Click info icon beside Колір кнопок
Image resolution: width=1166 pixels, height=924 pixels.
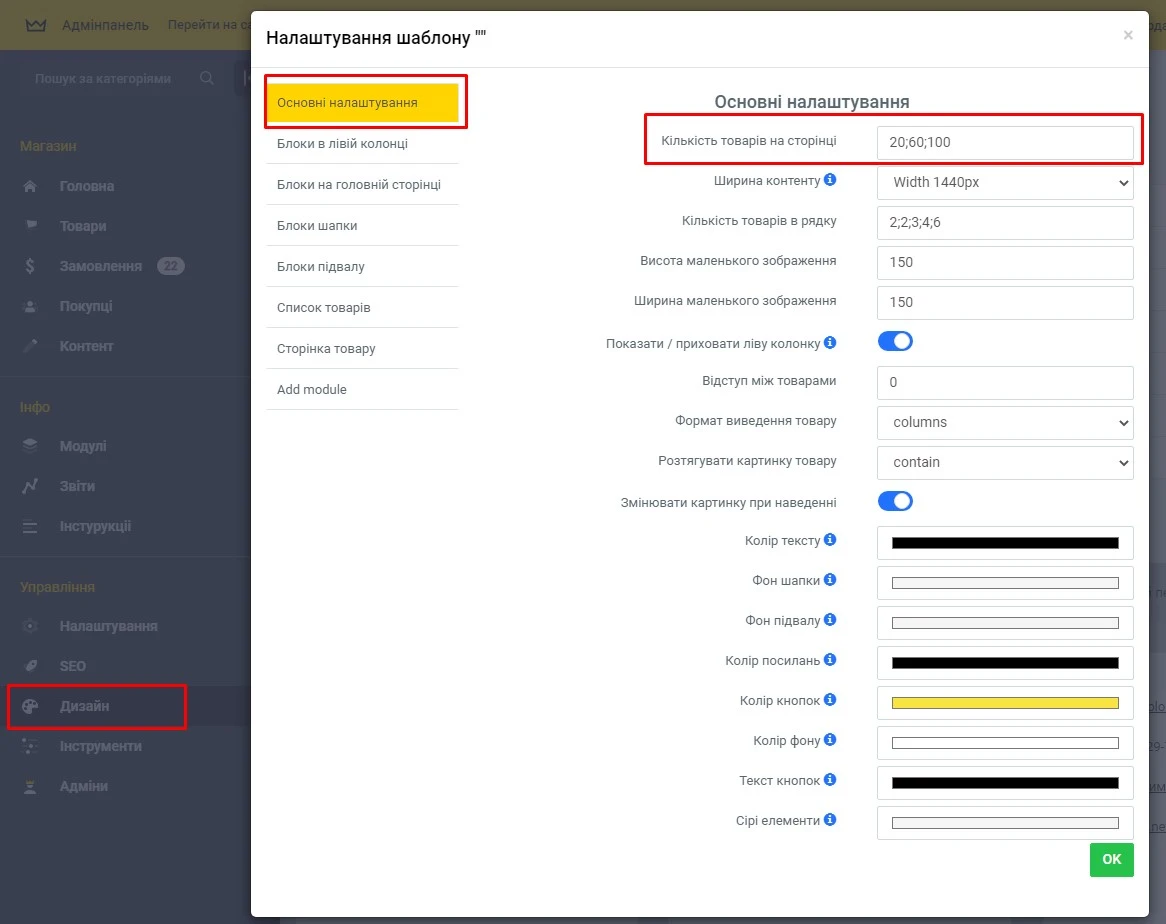(830, 700)
